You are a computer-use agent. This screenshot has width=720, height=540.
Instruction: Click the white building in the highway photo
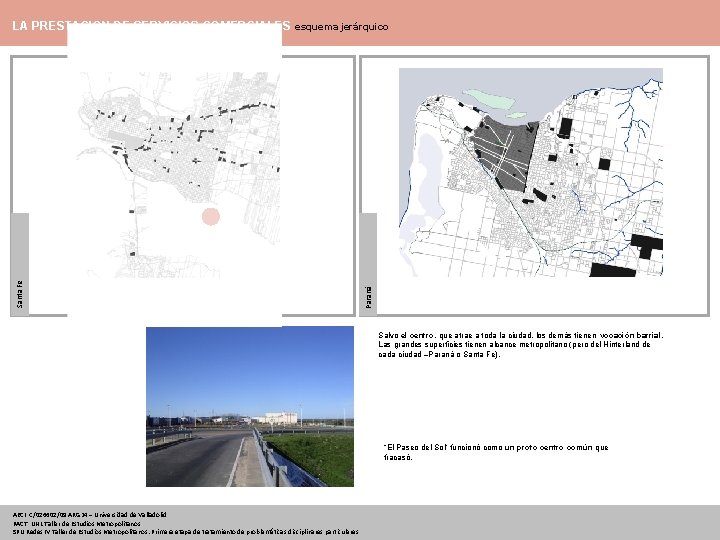pyautogui.click(x=281, y=418)
